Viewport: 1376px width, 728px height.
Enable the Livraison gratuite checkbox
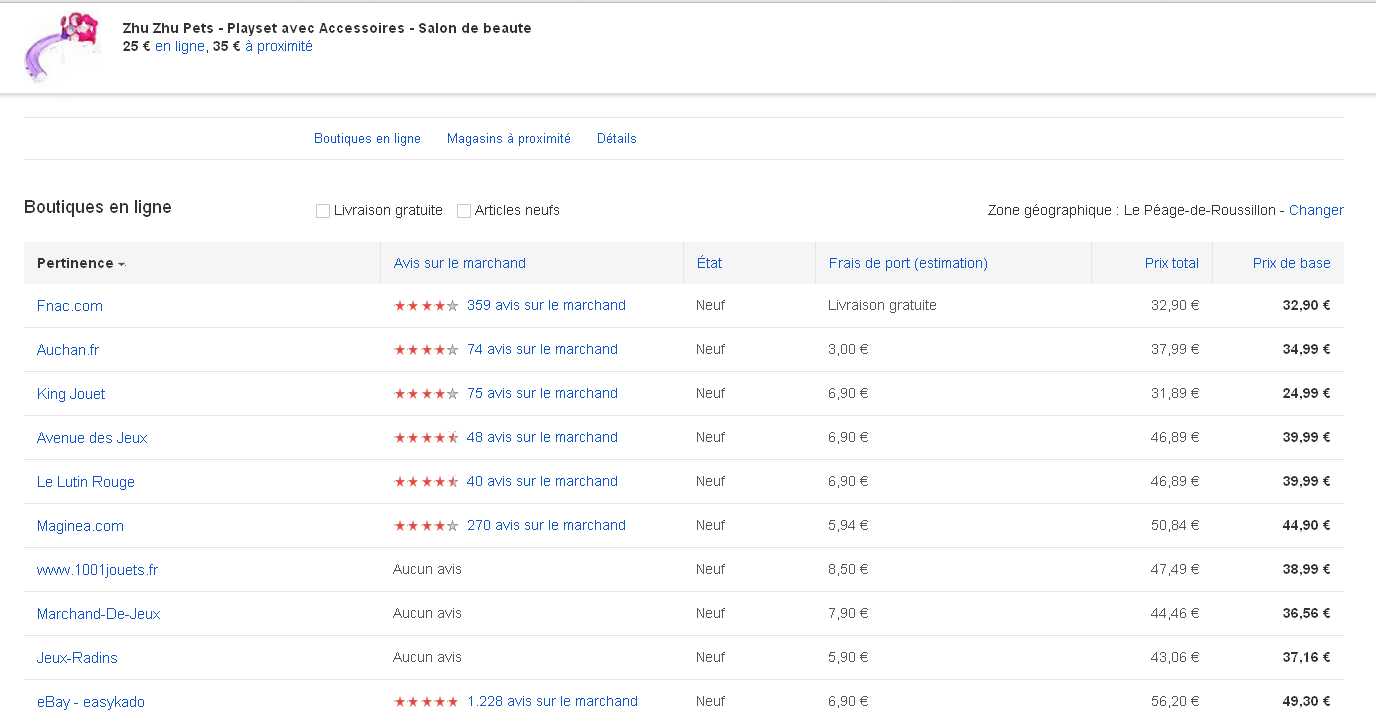tap(323, 211)
